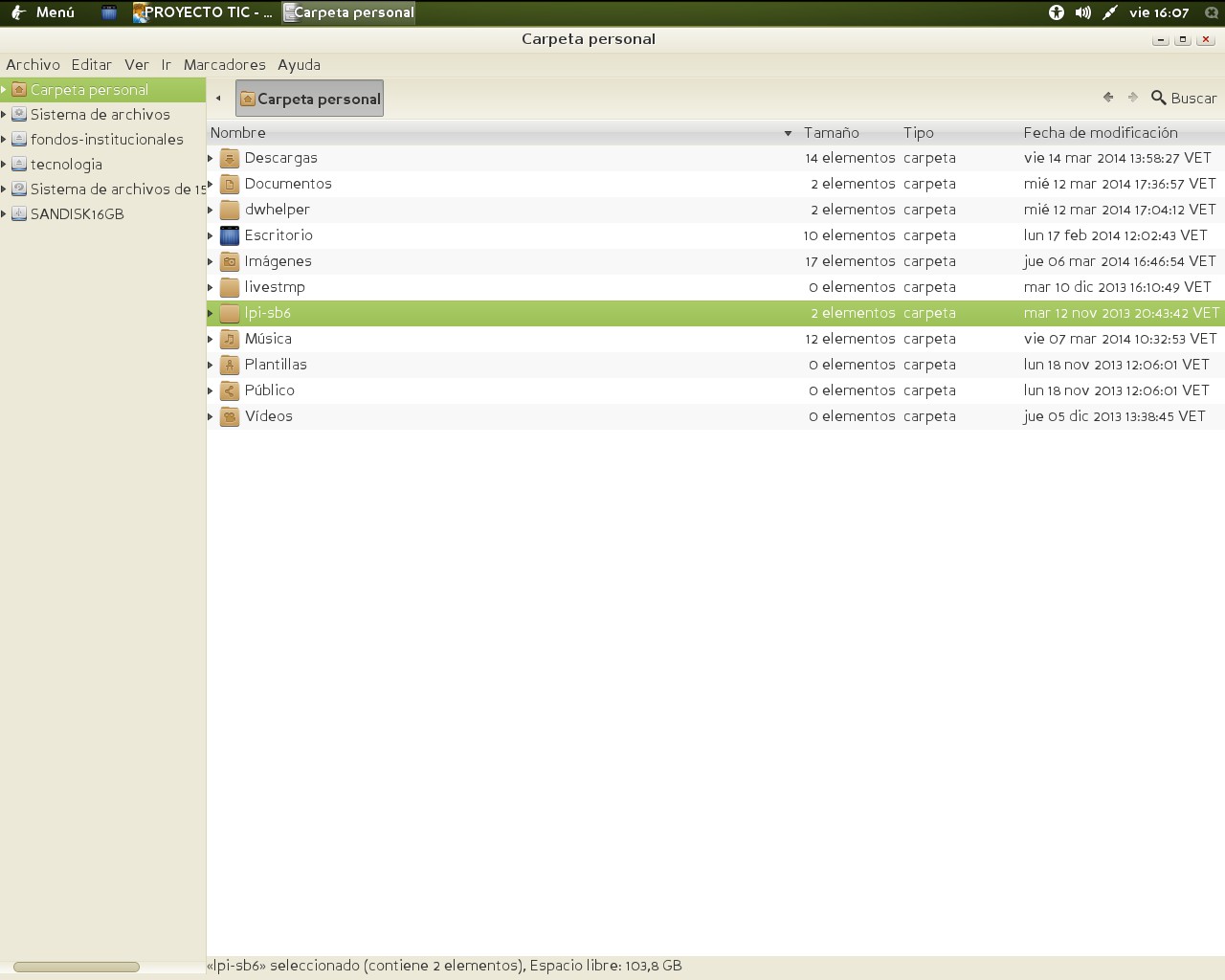Expand the Documentos folder tree arrow
This screenshot has width=1225, height=980.
[212, 184]
